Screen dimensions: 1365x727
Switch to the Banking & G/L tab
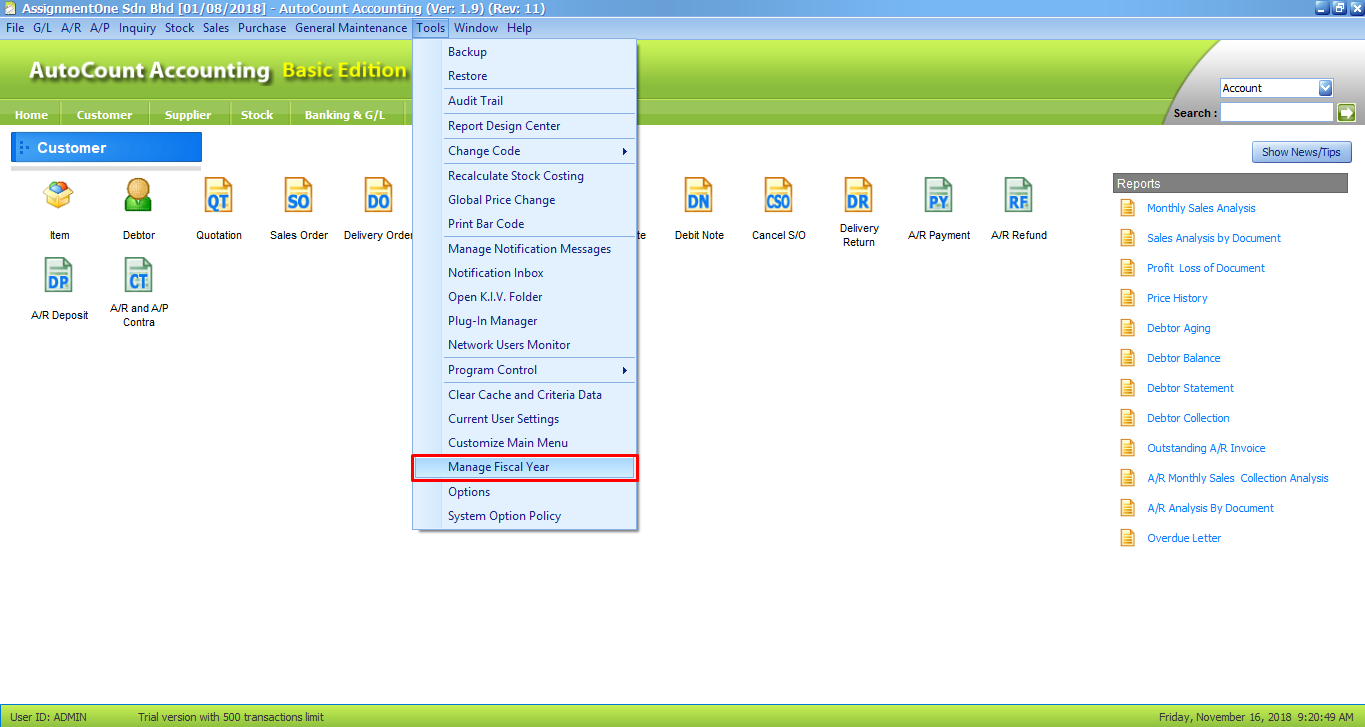345,115
